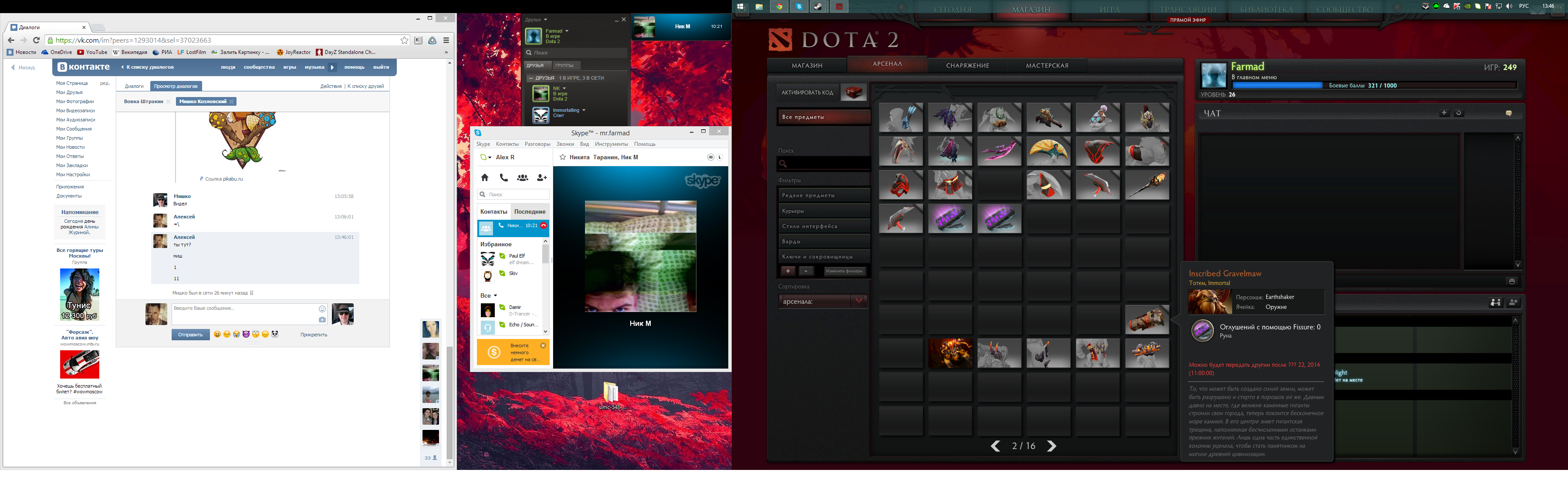Click Прикрепить attach link in VK

pyautogui.click(x=314, y=334)
